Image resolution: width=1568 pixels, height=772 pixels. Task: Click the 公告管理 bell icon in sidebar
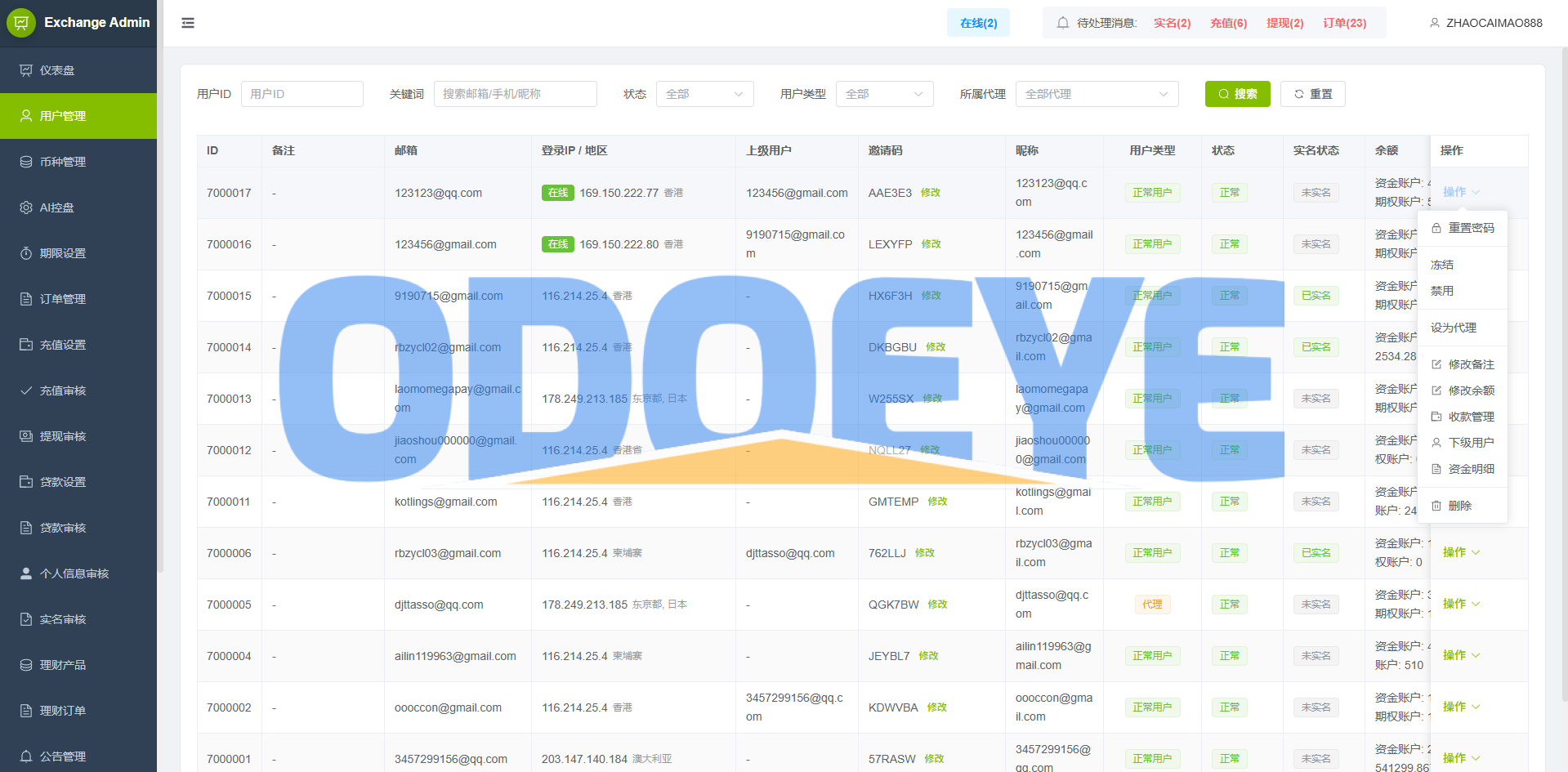point(26,756)
